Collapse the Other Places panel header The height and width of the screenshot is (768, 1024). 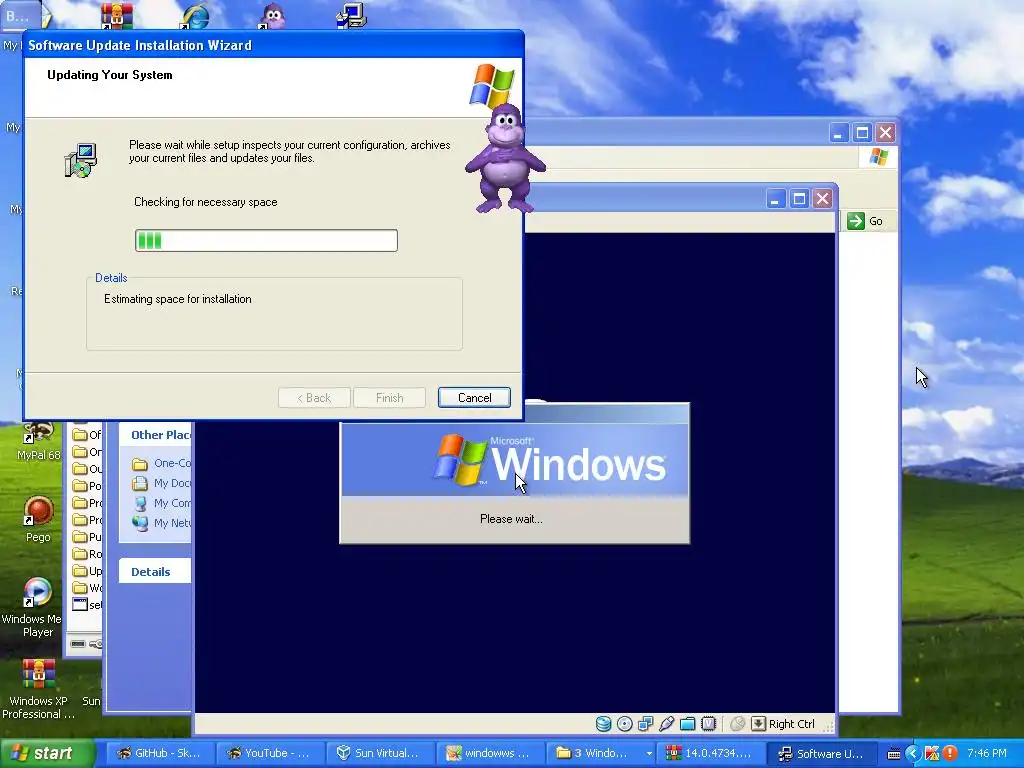155,435
